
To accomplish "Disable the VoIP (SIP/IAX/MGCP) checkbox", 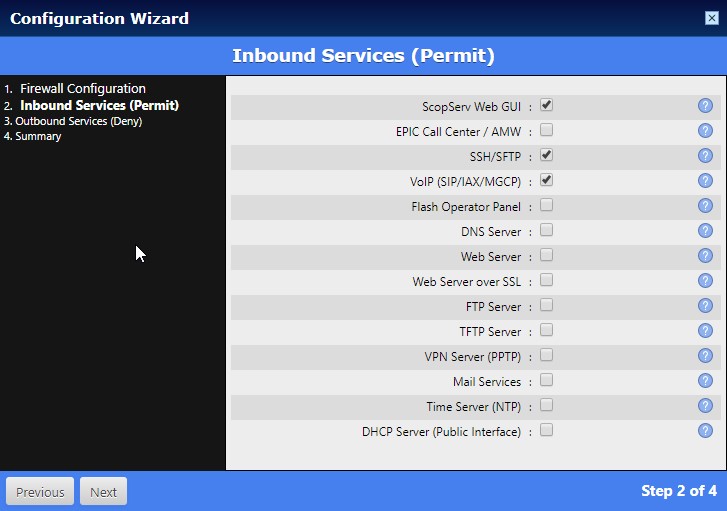I will point(547,180).
